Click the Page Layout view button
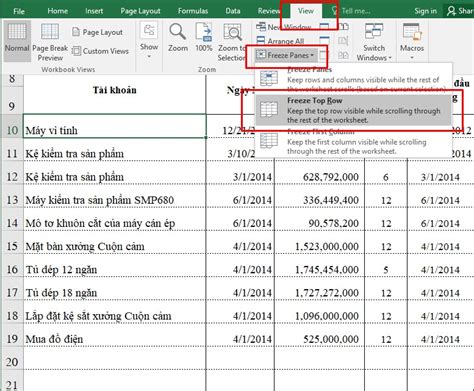The height and width of the screenshot is (391, 474). tap(97, 32)
